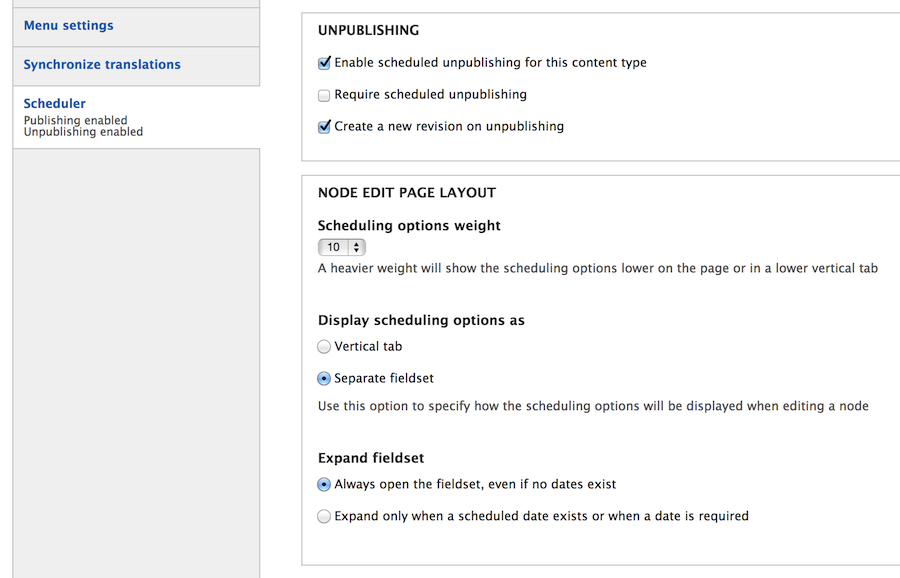Click the weight selector stepper arrows

coord(356,247)
